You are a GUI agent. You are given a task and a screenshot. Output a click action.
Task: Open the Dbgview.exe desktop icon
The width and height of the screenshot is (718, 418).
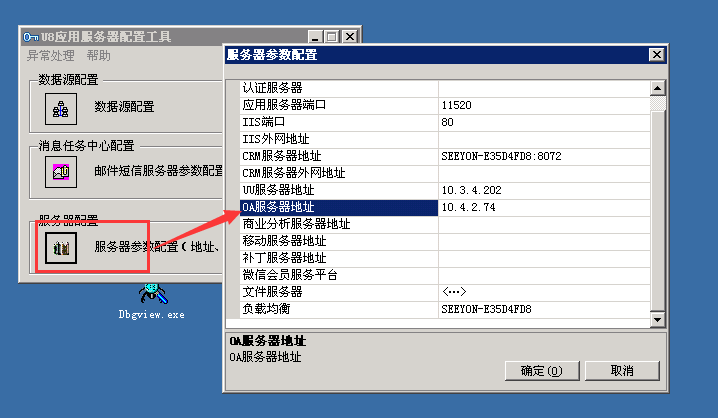(x=152, y=300)
